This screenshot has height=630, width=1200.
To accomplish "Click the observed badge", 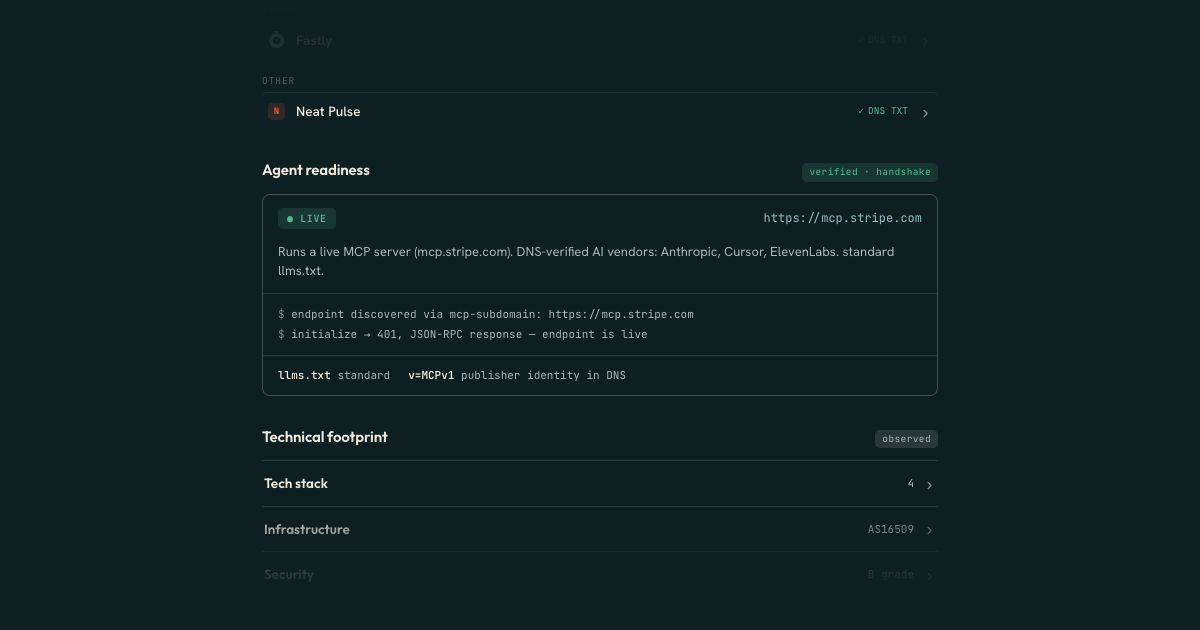I will point(906,439).
